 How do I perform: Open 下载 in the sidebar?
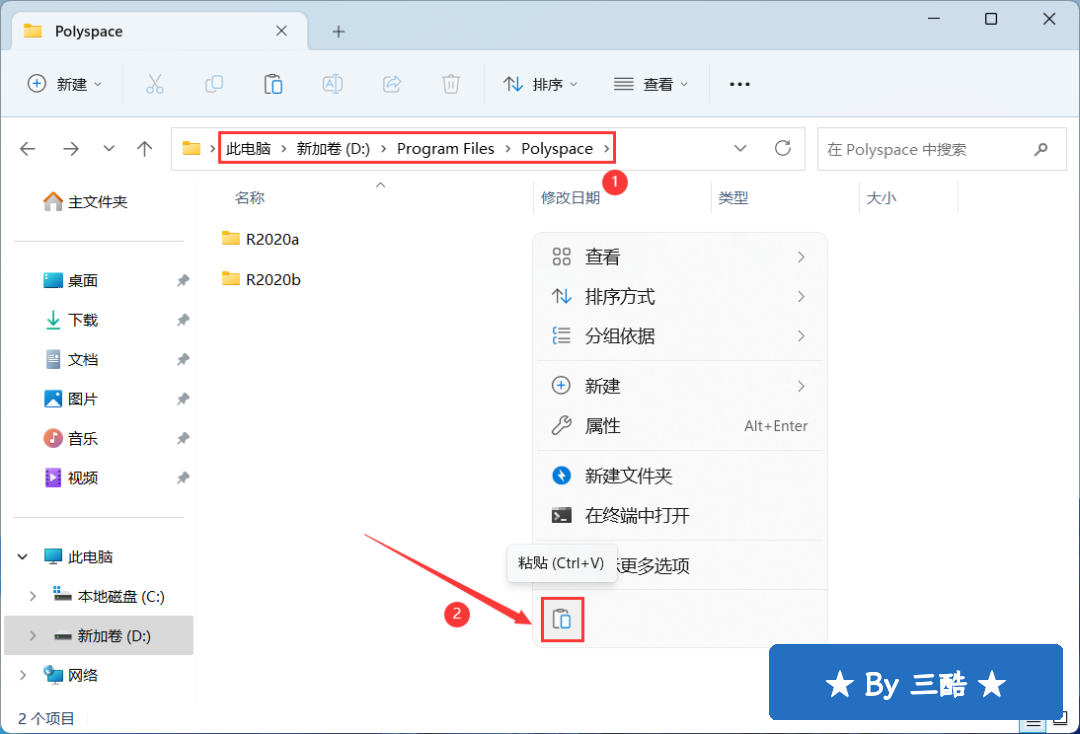tap(70, 320)
